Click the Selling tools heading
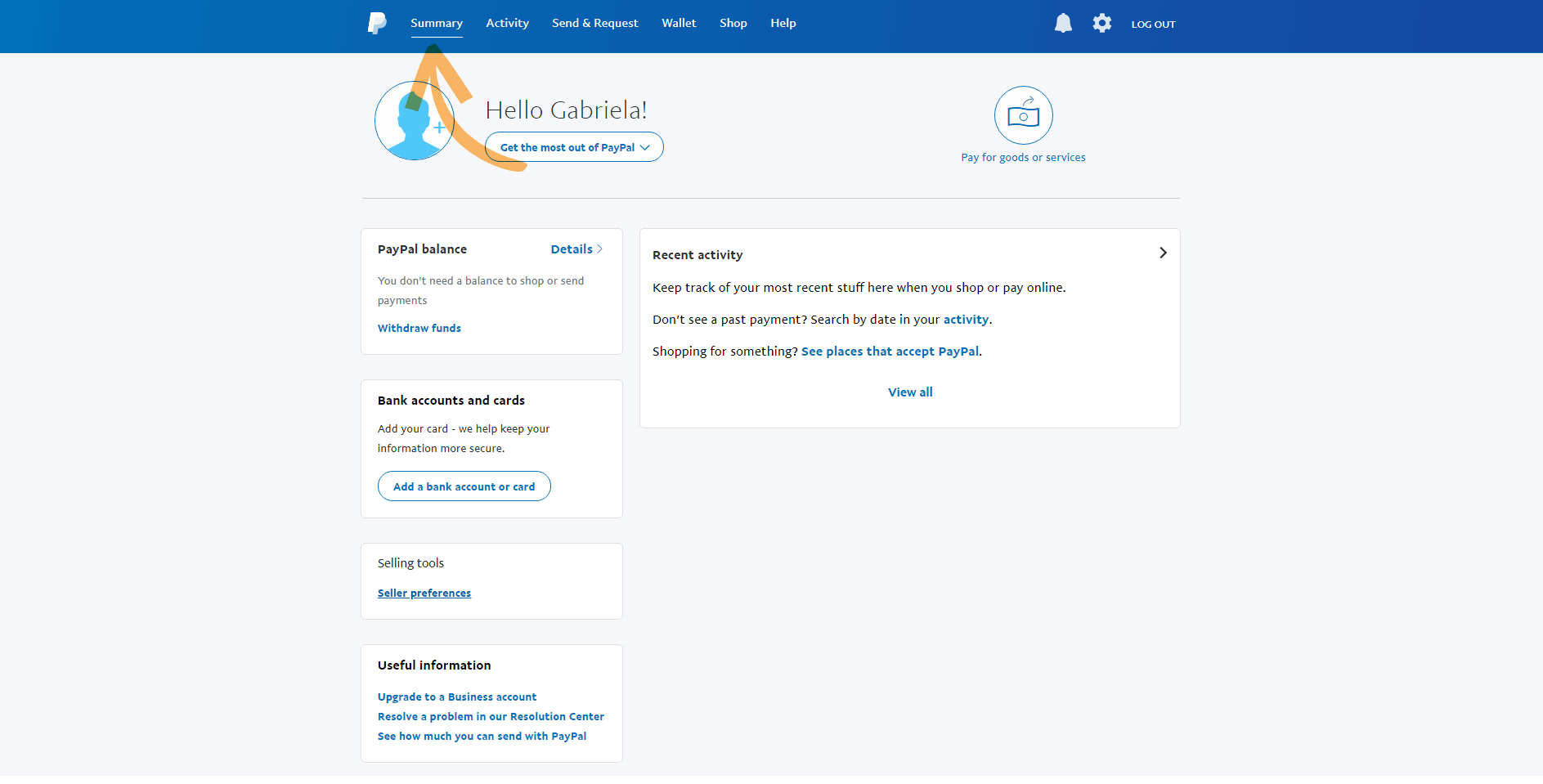1543x784 pixels. pos(410,563)
